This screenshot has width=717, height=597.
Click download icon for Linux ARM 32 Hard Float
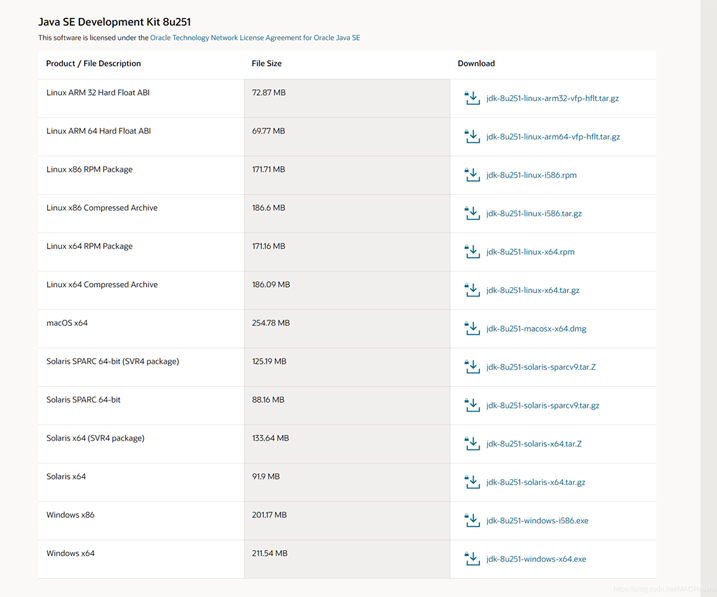tap(472, 98)
